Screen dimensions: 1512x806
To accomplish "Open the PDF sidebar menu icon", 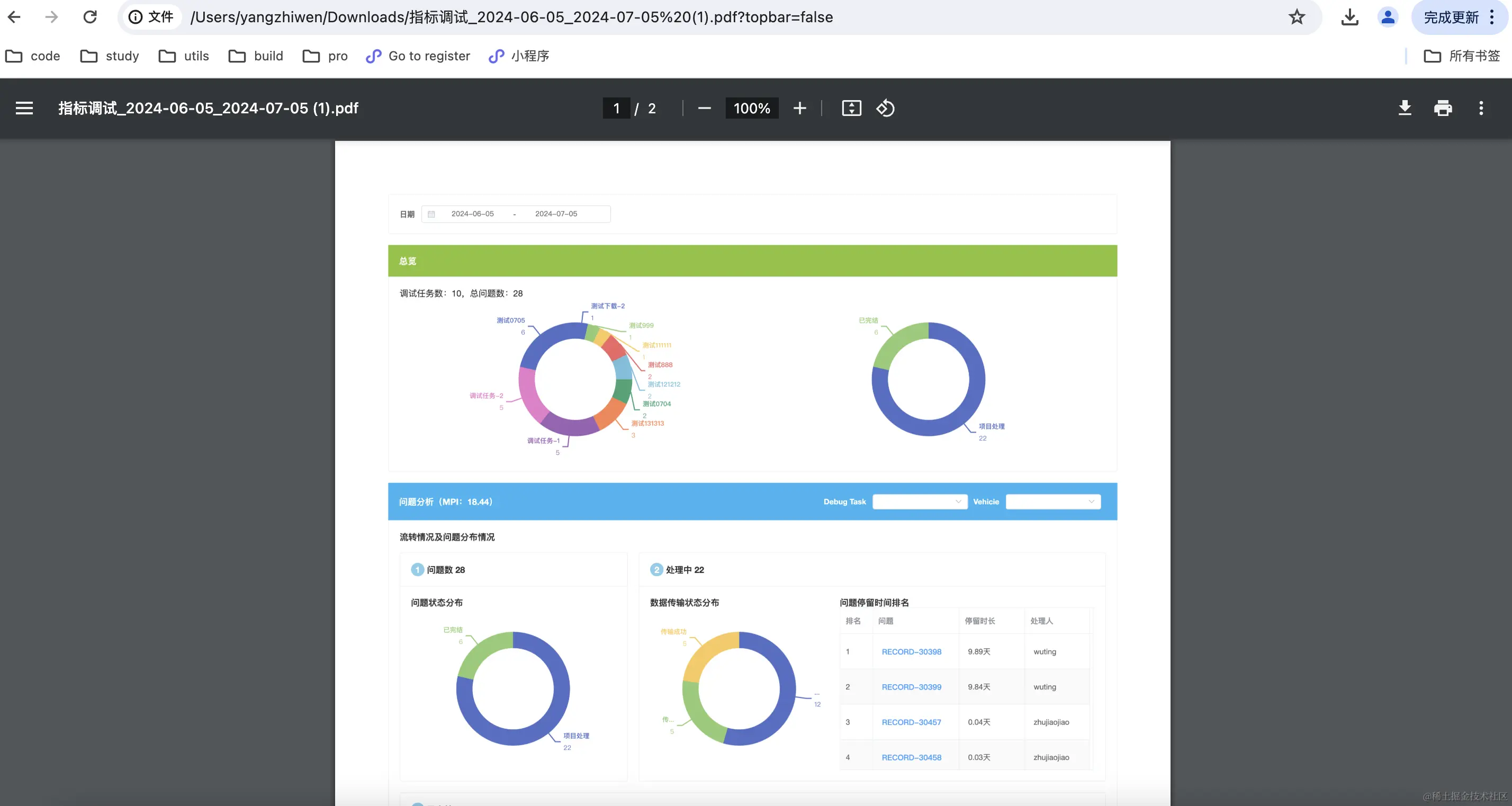I will [24, 108].
